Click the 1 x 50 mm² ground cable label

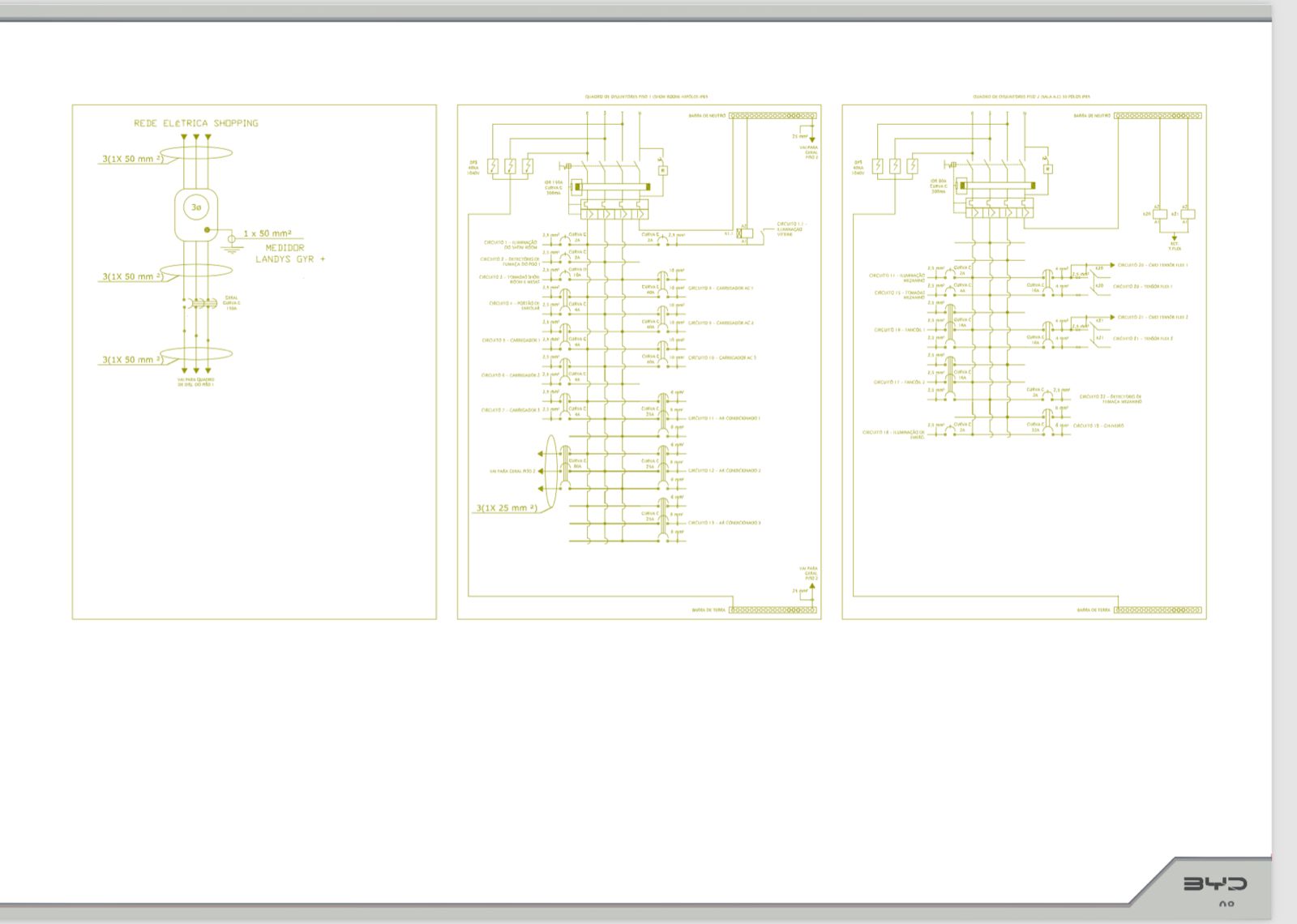point(268,233)
